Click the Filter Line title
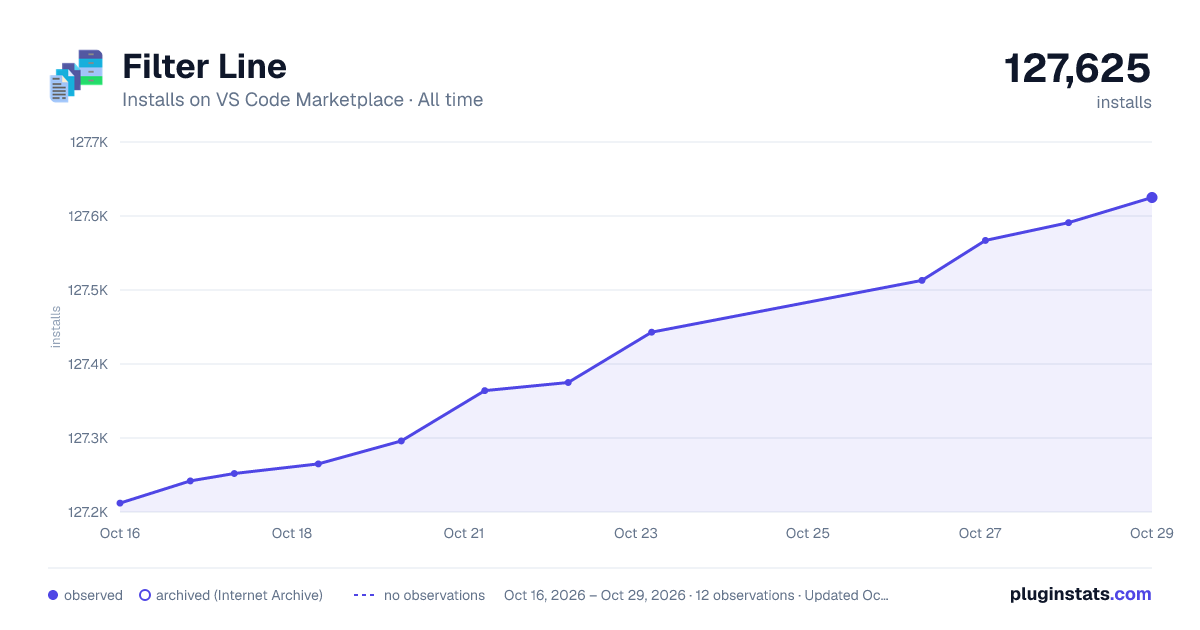The height and width of the screenshot is (630, 1200). pyautogui.click(x=204, y=67)
